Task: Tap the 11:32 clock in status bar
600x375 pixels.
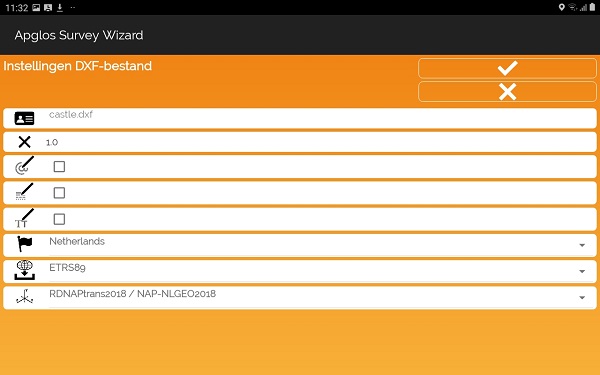Action: (17, 8)
